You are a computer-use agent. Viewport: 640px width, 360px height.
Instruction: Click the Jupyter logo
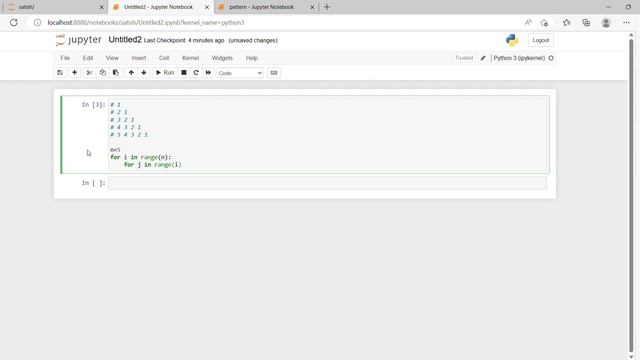click(x=78, y=40)
